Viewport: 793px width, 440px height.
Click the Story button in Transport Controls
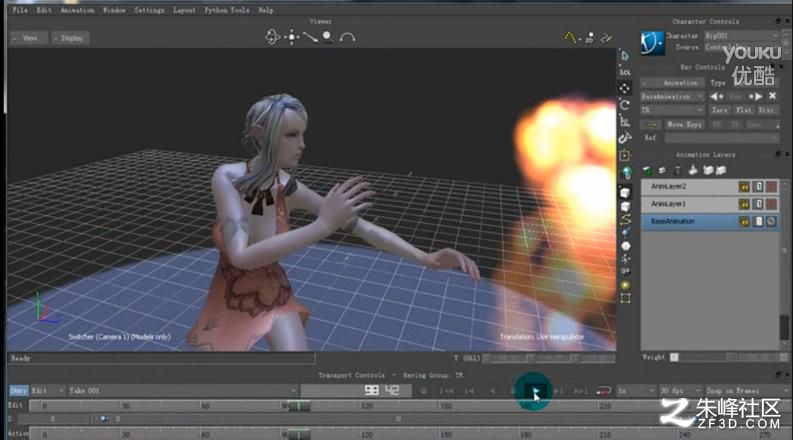click(19, 390)
